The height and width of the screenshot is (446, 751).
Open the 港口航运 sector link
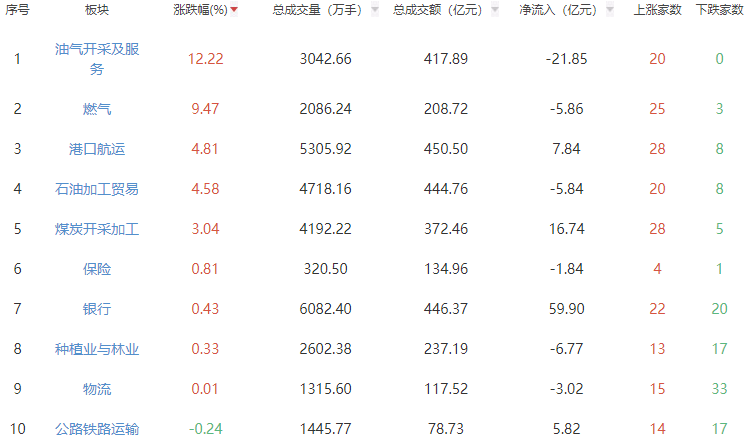coord(97,148)
